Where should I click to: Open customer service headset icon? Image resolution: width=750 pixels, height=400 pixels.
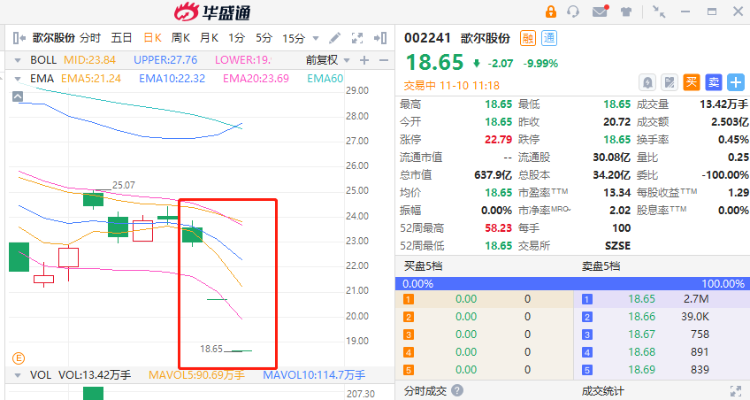[x=573, y=11]
